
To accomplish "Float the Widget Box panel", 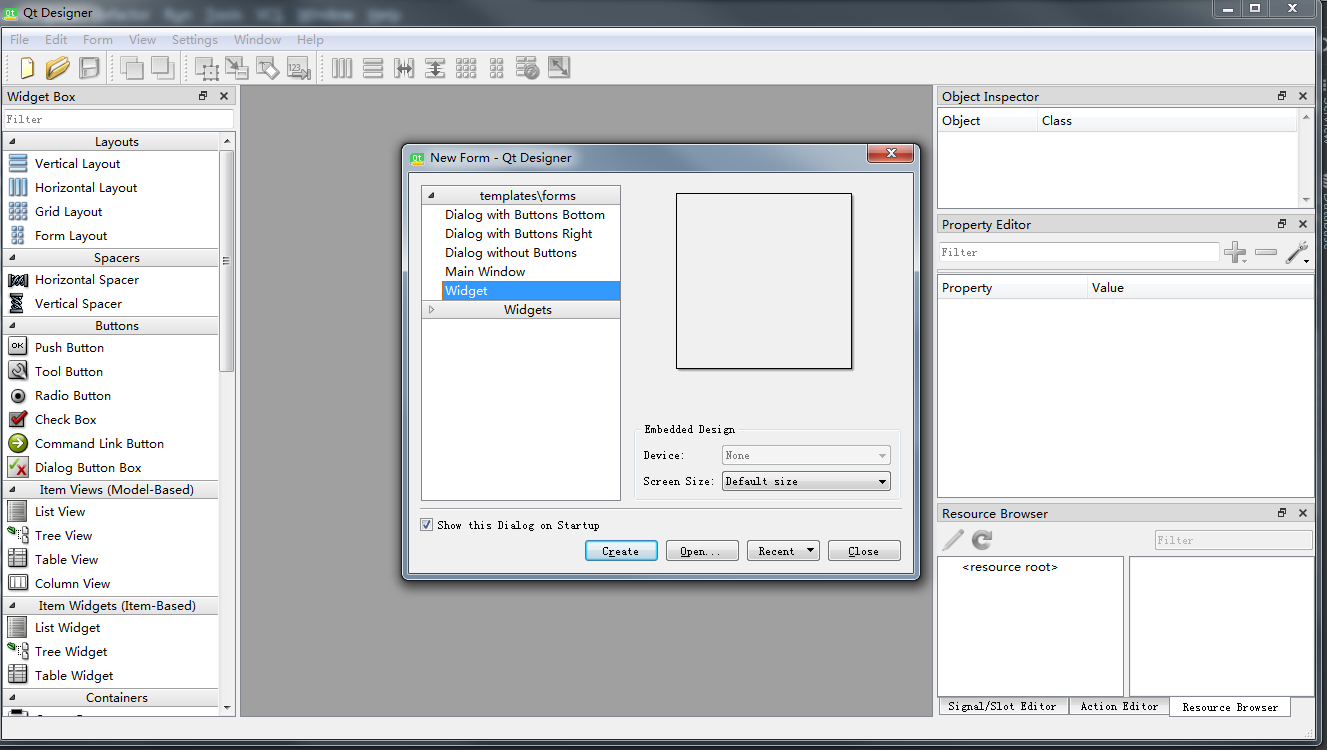I will [x=203, y=96].
